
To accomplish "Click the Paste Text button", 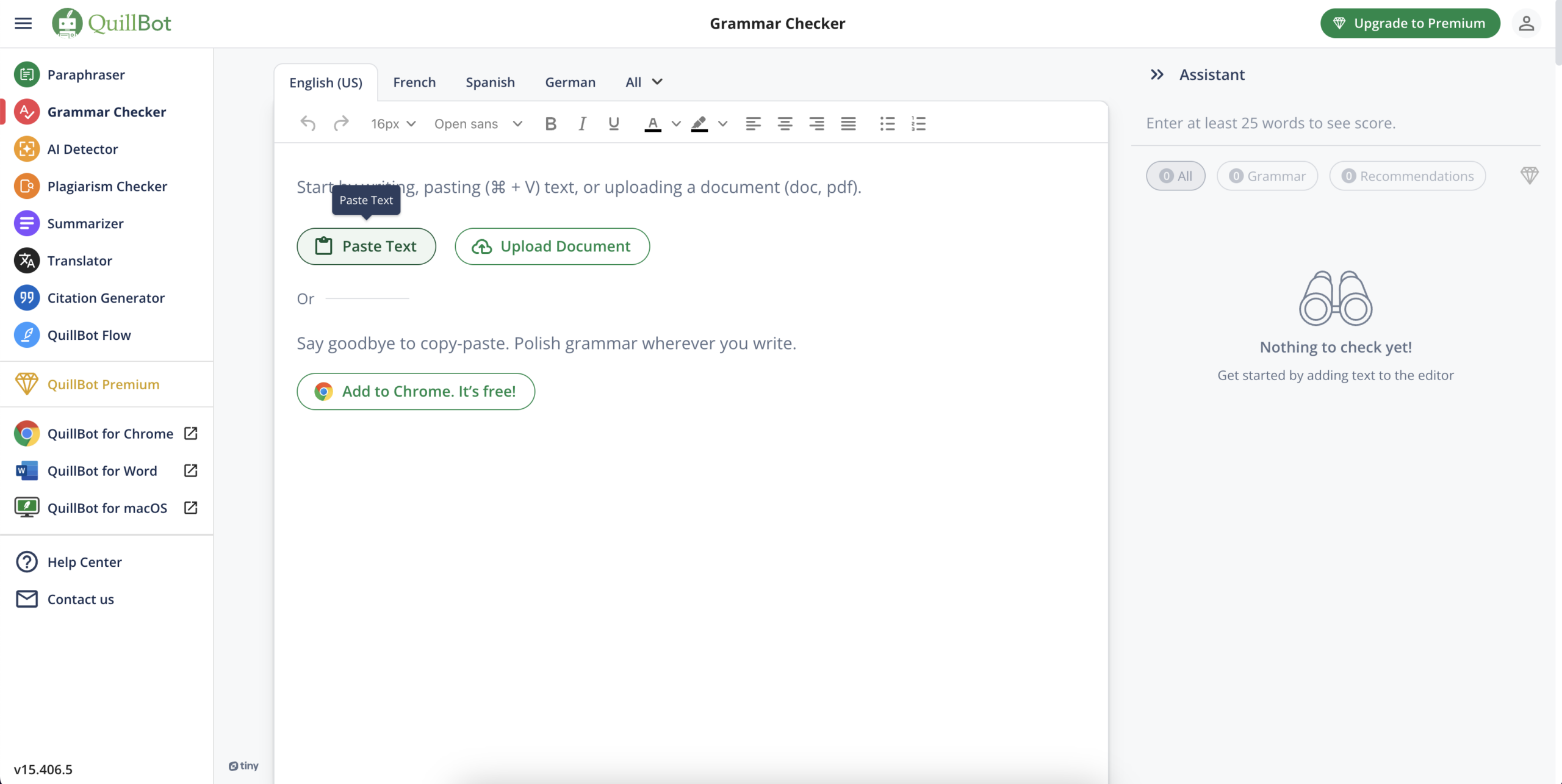I will coord(366,246).
